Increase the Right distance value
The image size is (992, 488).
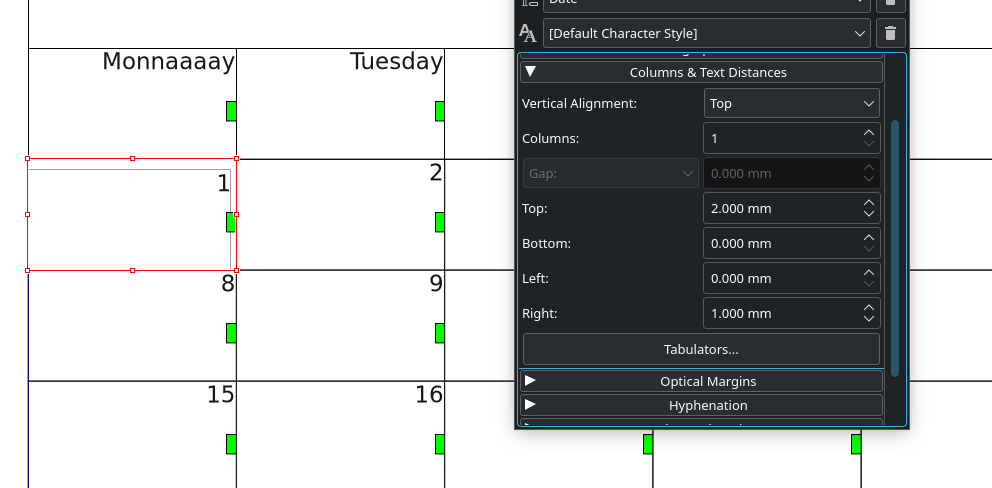[868, 307]
